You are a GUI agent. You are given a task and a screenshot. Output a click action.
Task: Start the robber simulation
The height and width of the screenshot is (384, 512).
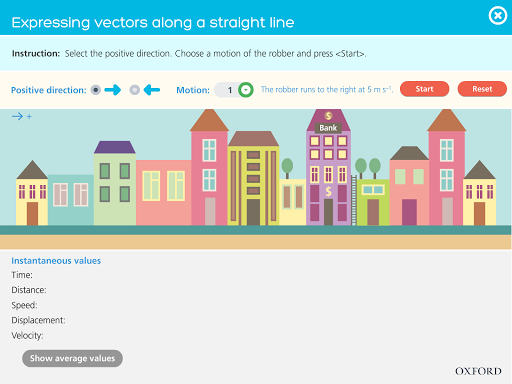tap(424, 89)
